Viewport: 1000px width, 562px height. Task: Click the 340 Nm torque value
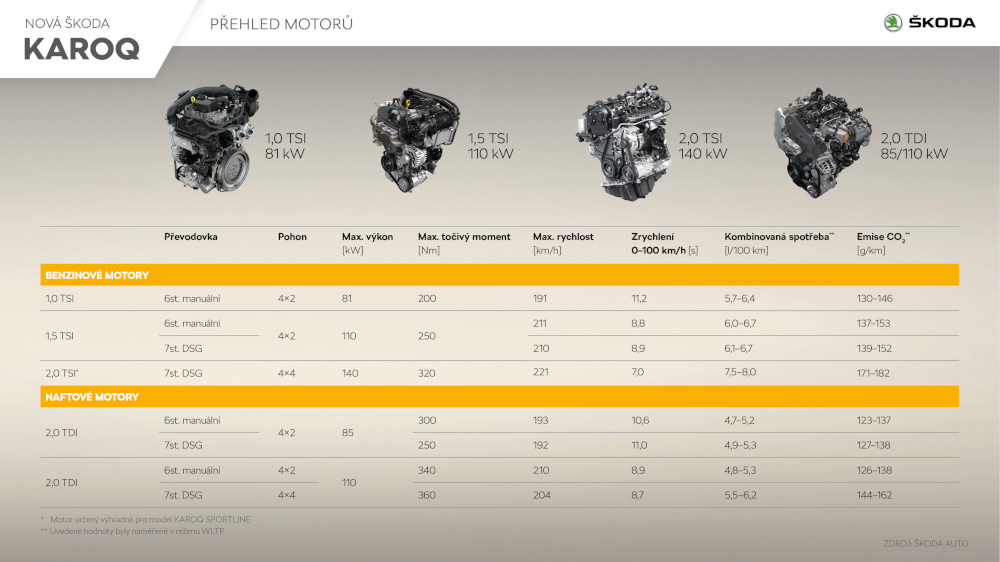tap(427, 471)
